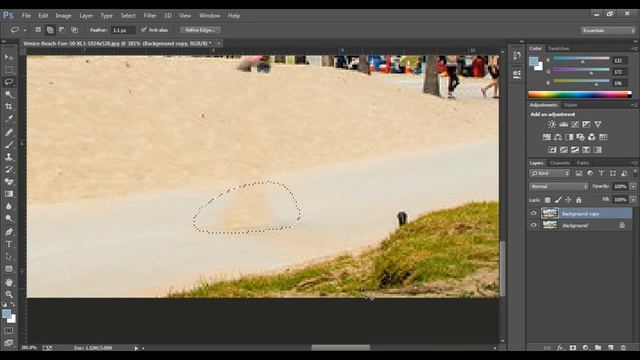Screen dimensions: 640x360
Task: Toggle the Anti-alias checkbox
Action: tap(143, 30)
